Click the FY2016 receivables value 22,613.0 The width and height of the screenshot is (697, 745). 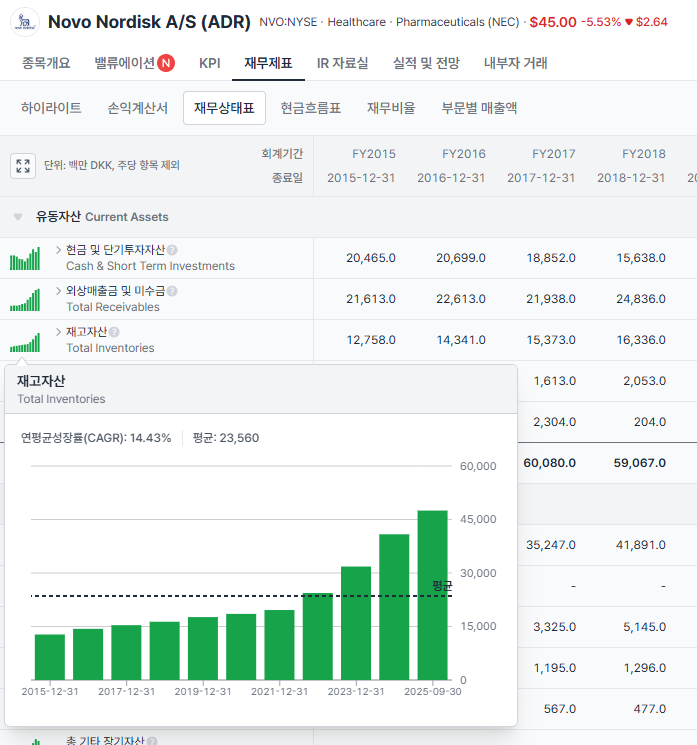(x=461, y=299)
